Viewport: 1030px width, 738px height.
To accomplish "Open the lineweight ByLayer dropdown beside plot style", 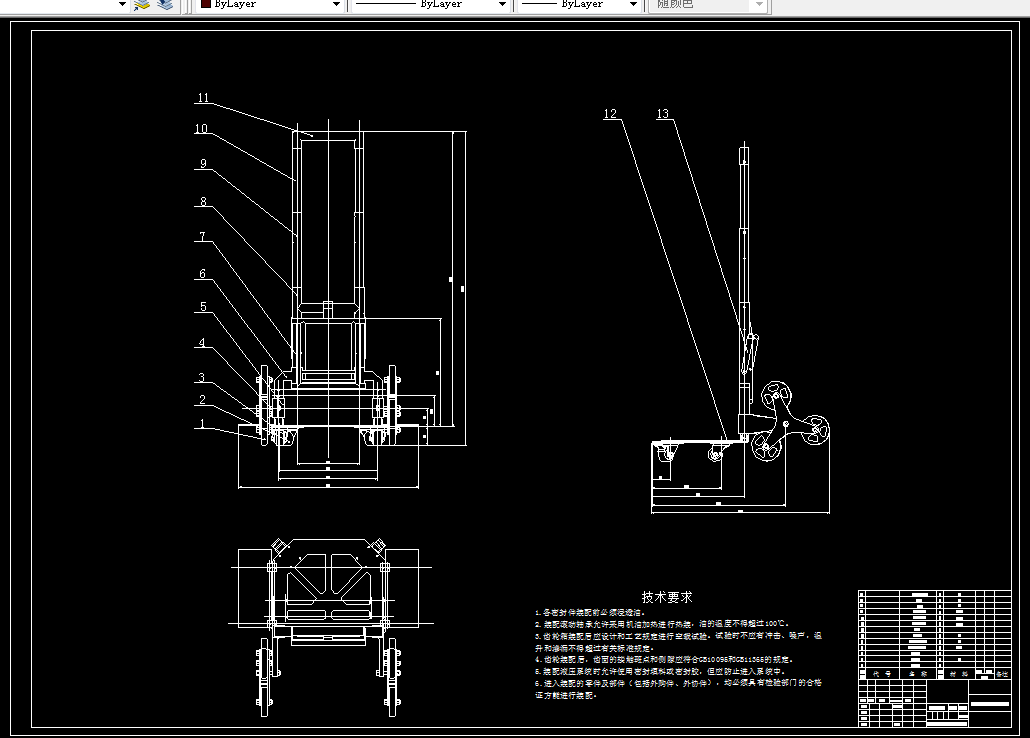I will [x=580, y=5].
